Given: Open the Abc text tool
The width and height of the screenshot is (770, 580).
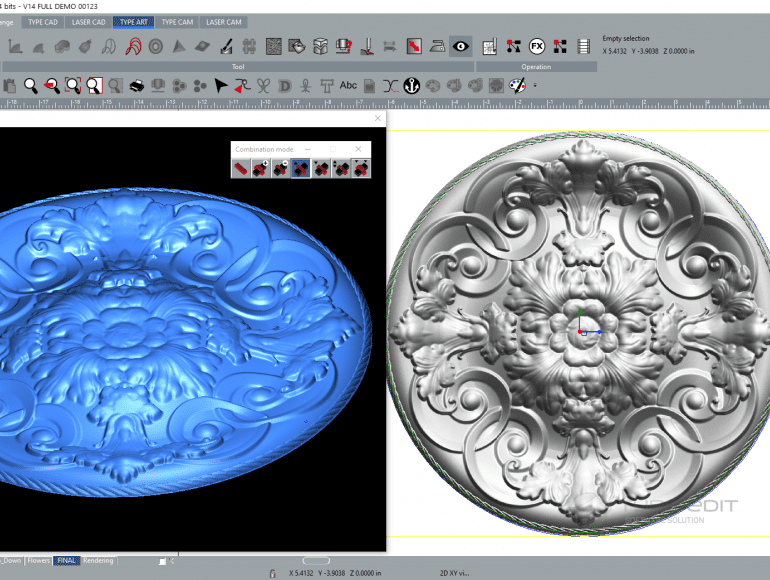Looking at the screenshot, I should [x=348, y=86].
